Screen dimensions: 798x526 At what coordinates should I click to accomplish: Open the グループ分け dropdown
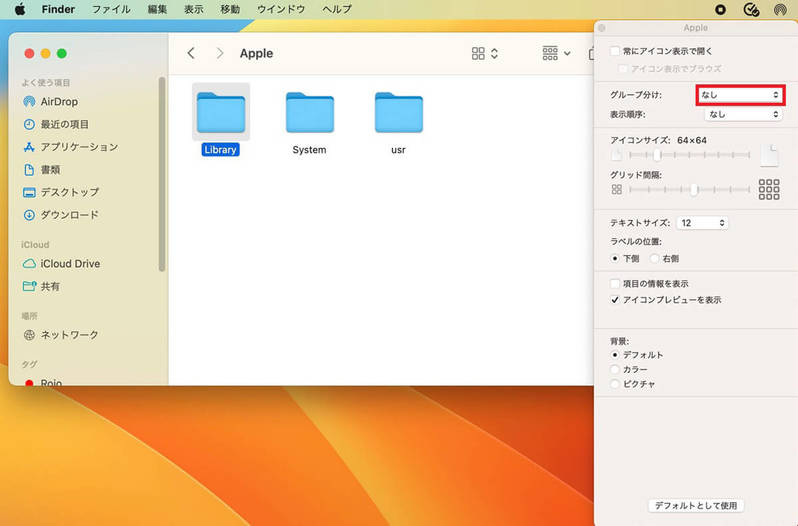tap(740, 95)
